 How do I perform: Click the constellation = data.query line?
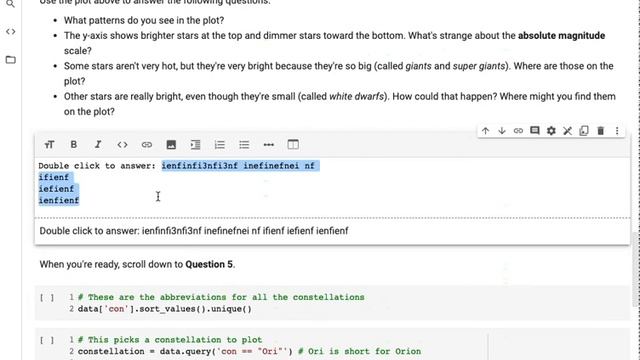(x=249, y=351)
